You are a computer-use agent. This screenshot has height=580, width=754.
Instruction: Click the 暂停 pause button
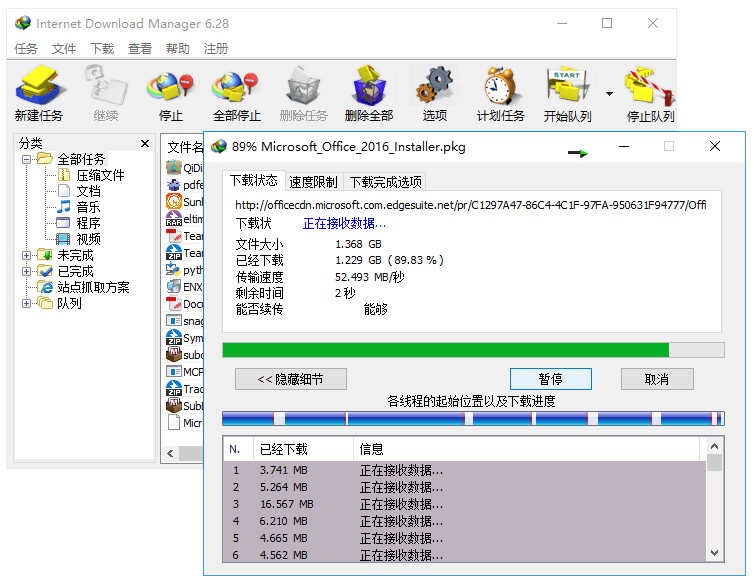point(551,379)
